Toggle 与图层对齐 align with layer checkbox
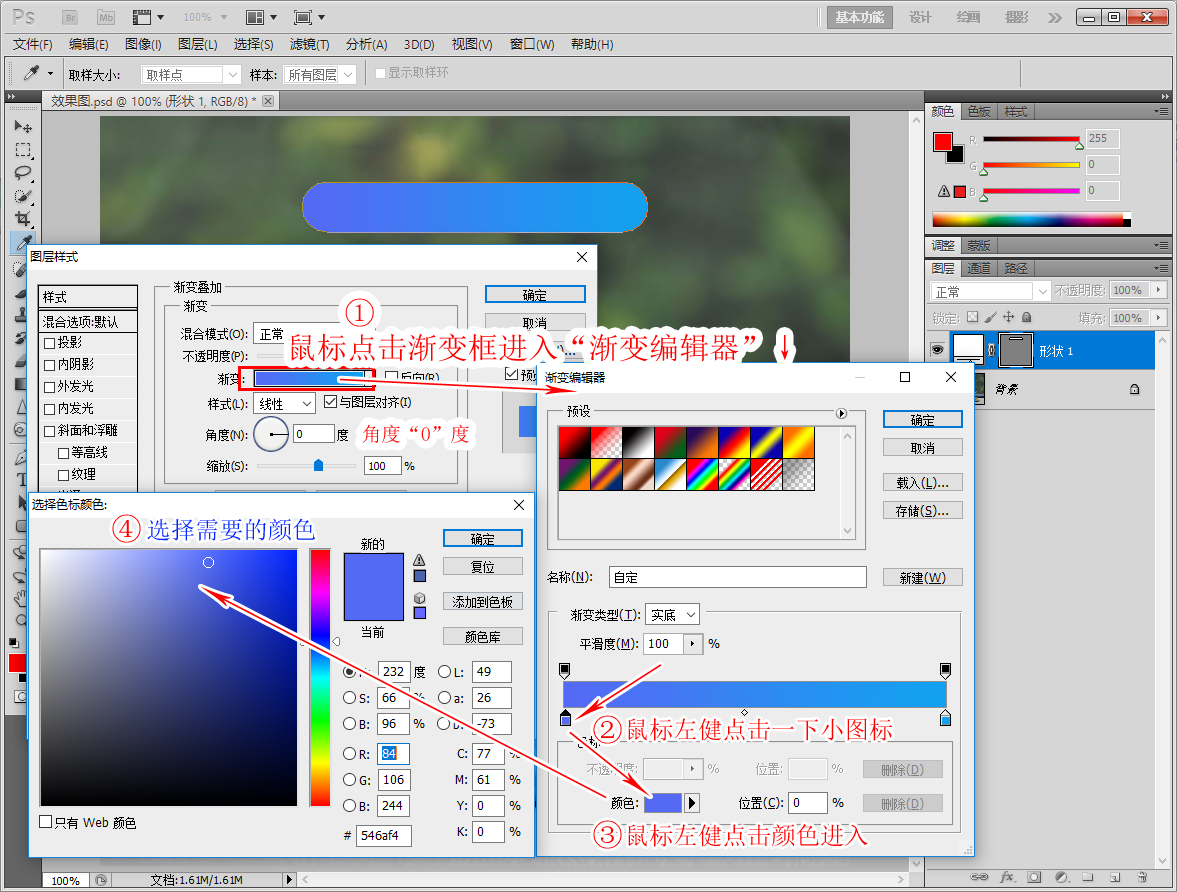This screenshot has height=892, width=1177. [331, 403]
